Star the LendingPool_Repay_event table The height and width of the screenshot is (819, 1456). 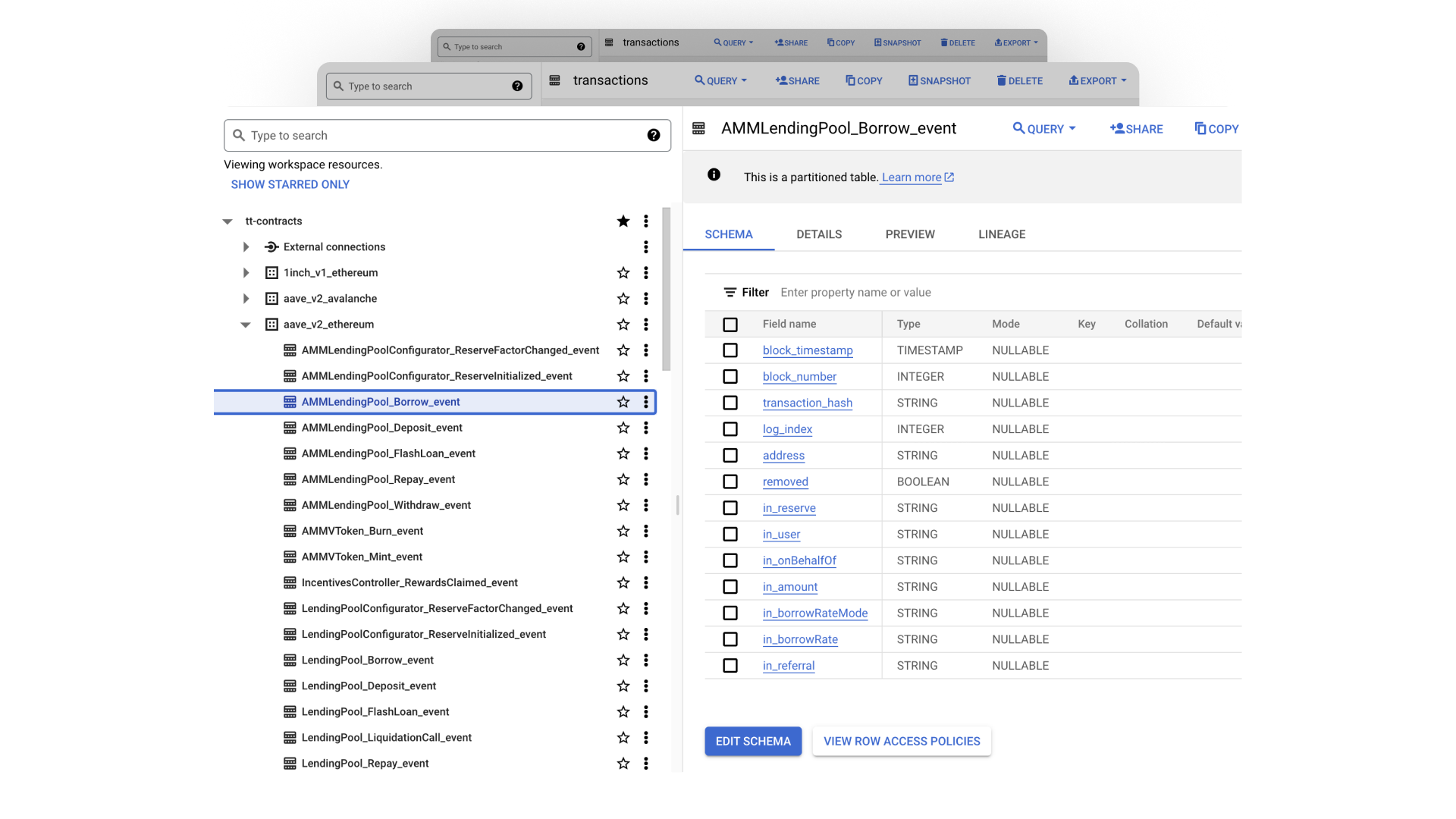pyautogui.click(x=623, y=764)
